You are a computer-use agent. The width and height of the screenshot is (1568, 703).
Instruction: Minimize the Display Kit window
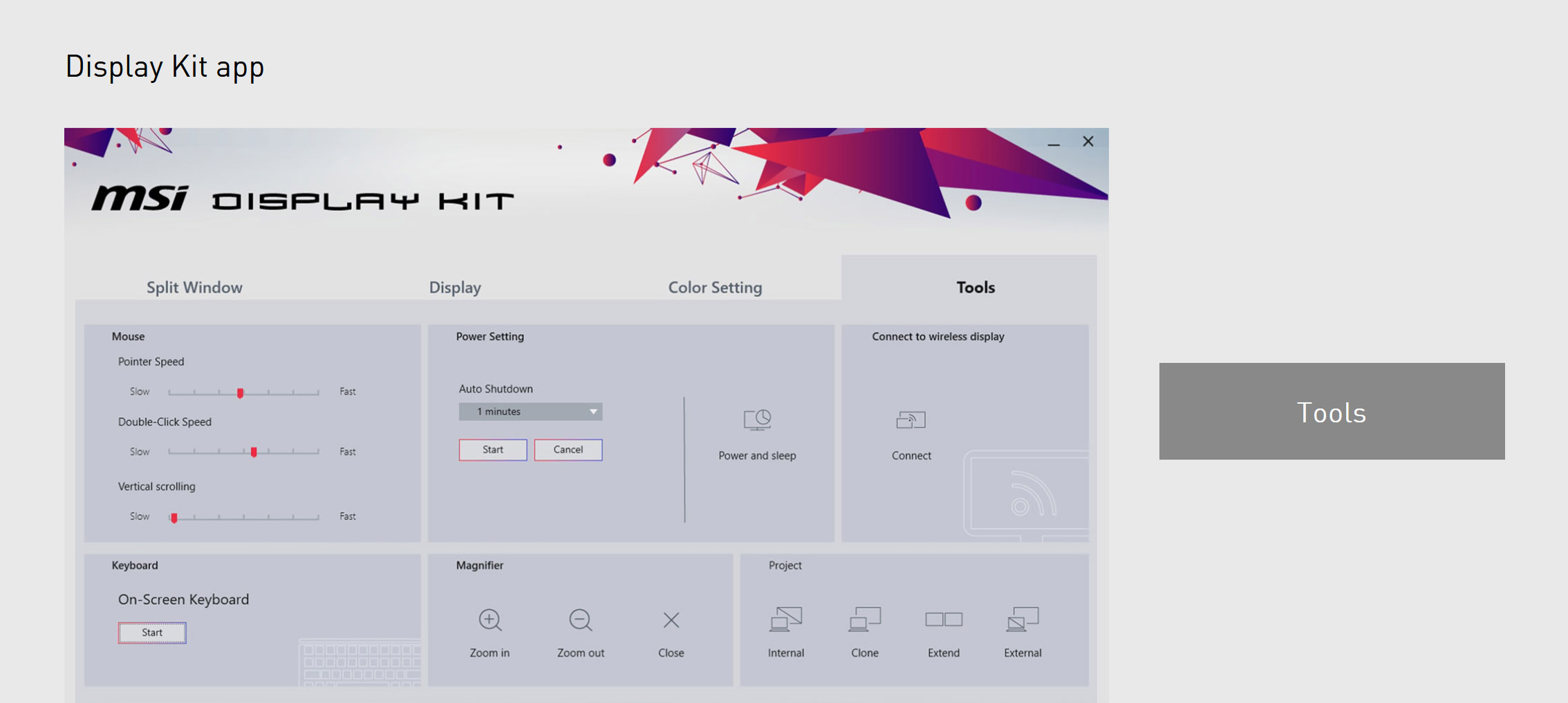tap(1054, 143)
